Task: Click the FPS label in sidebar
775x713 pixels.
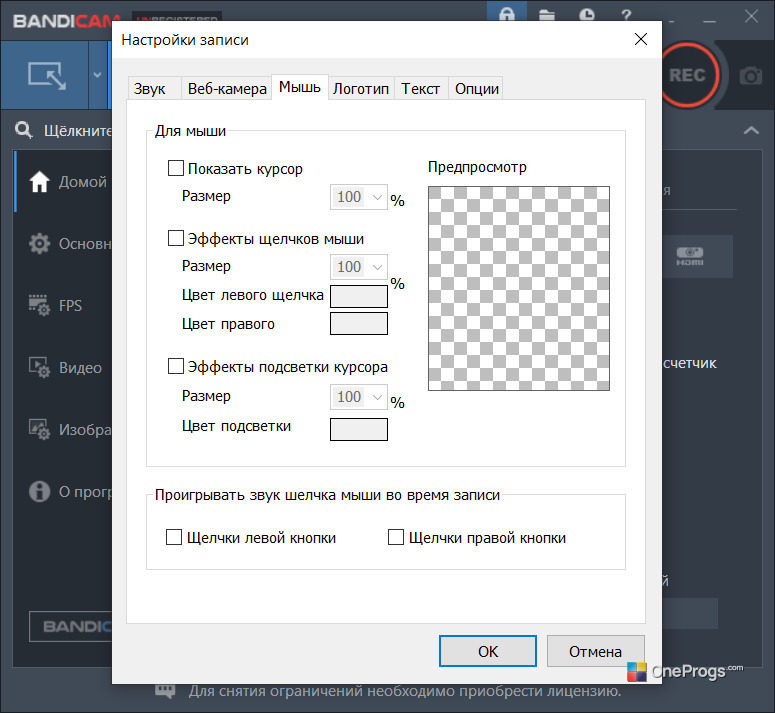Action: [x=70, y=306]
